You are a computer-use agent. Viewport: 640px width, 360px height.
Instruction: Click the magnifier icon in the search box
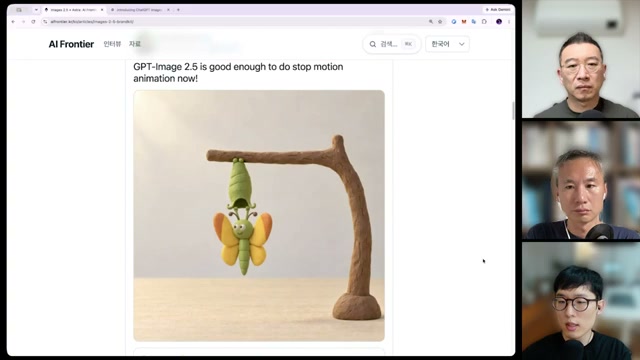click(373, 44)
